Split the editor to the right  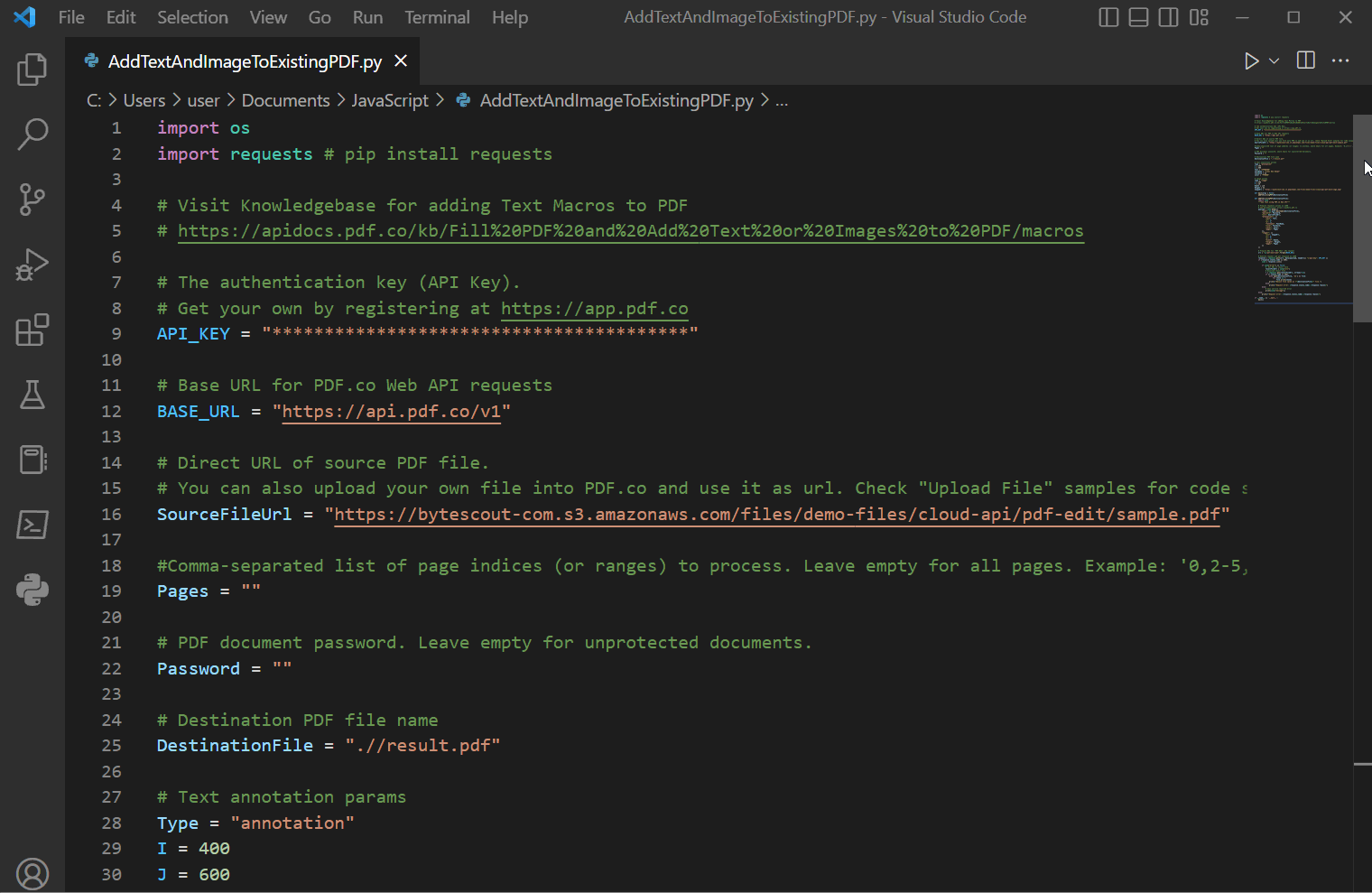click(1305, 60)
